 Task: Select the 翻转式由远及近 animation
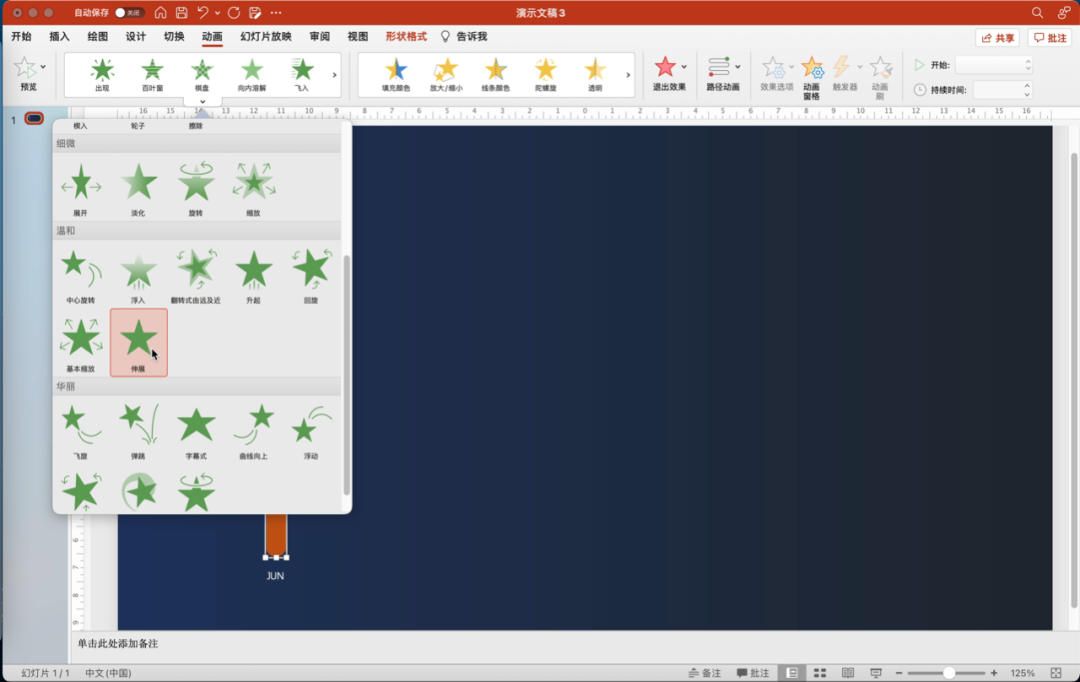coord(196,276)
